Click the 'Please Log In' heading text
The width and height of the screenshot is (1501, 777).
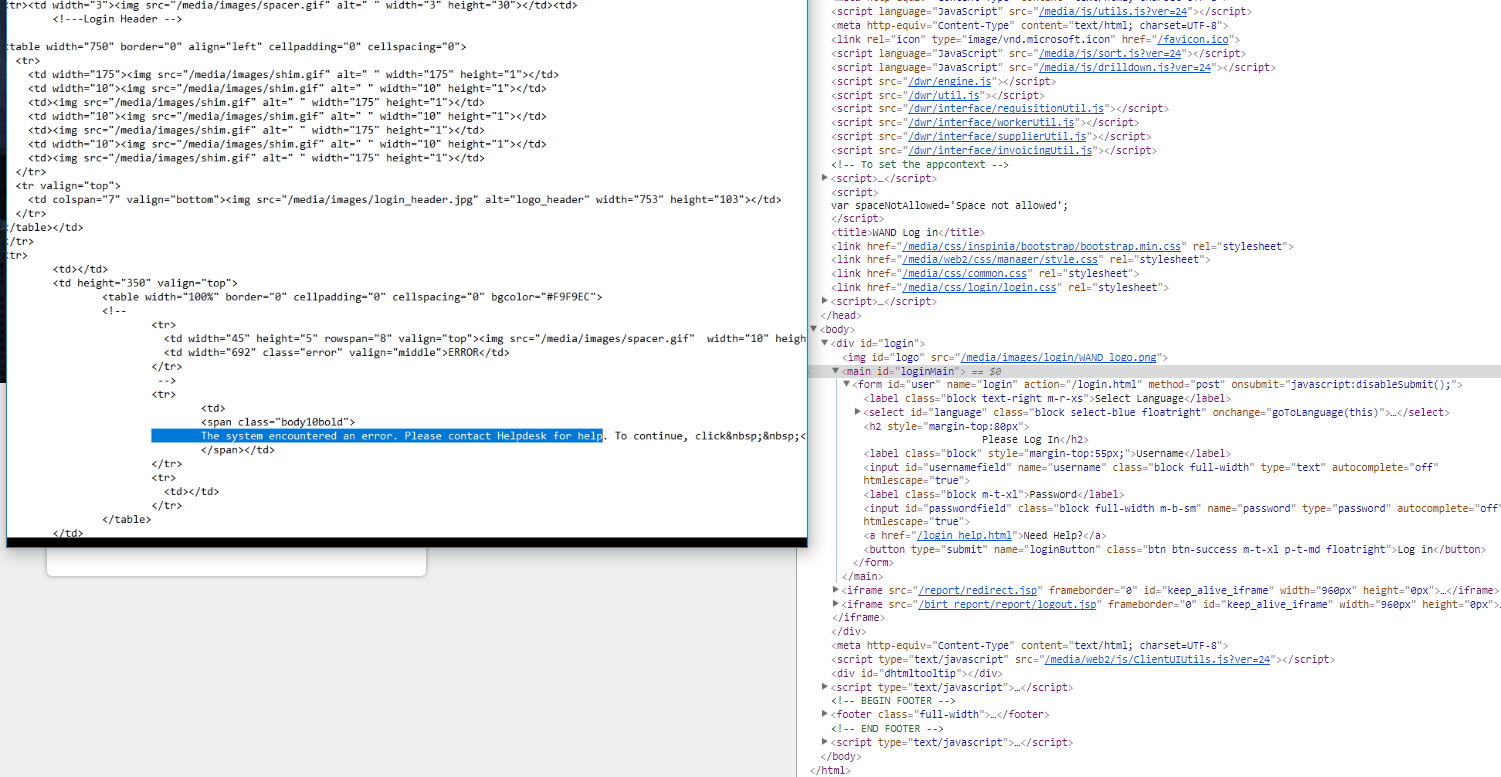tap(1020, 439)
